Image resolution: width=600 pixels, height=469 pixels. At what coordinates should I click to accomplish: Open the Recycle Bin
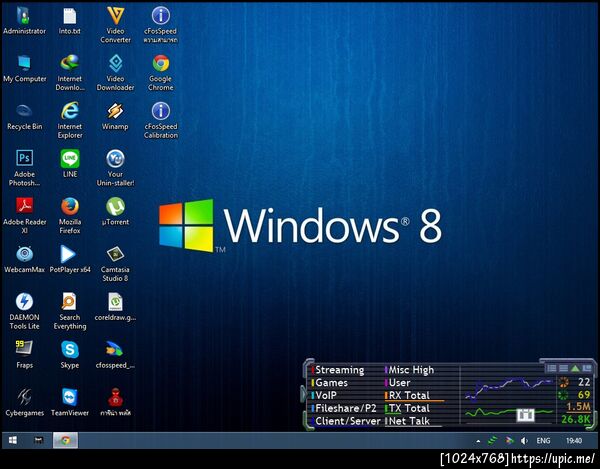click(24, 117)
